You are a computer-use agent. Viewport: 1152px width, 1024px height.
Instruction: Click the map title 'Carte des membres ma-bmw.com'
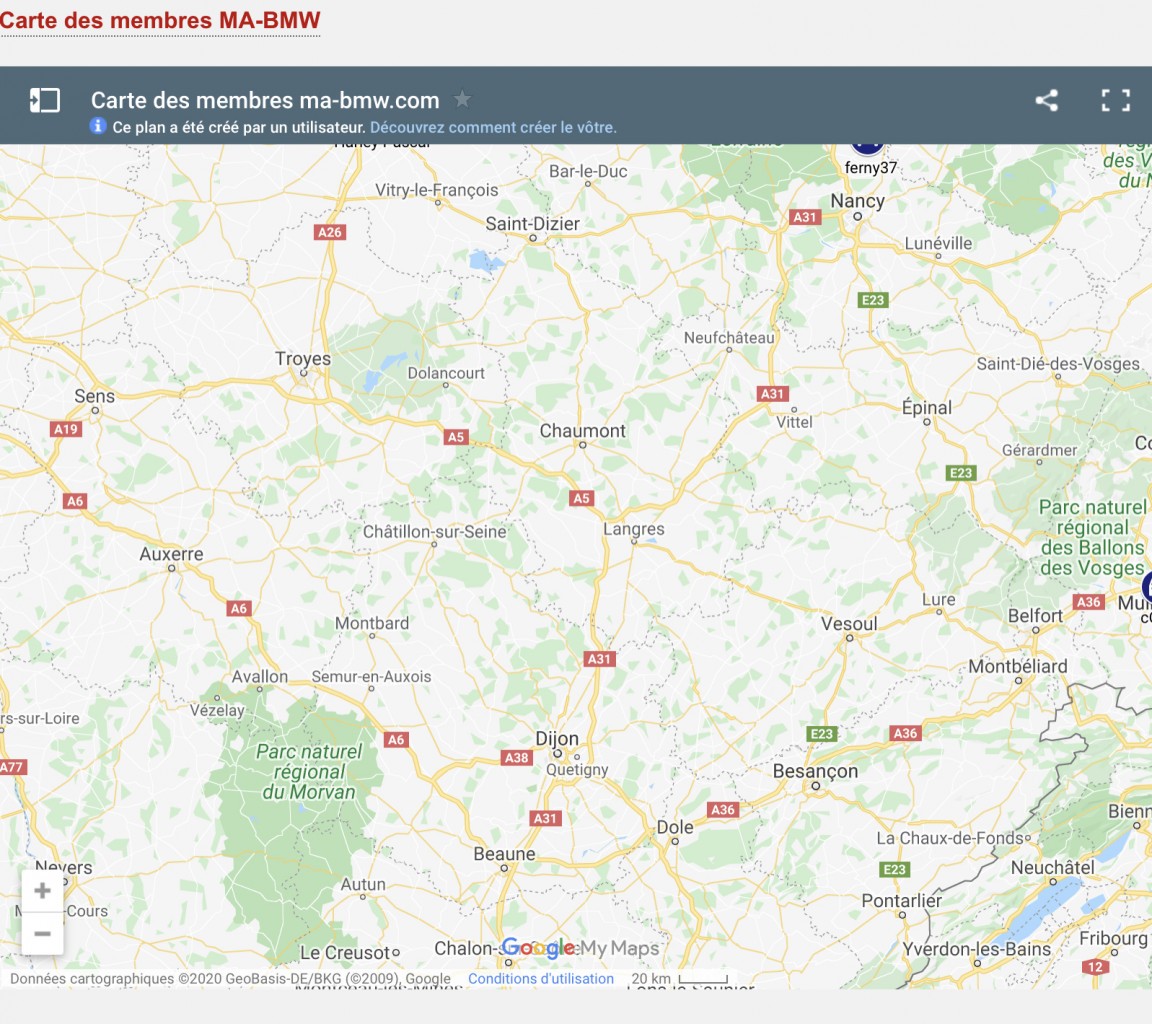264,100
